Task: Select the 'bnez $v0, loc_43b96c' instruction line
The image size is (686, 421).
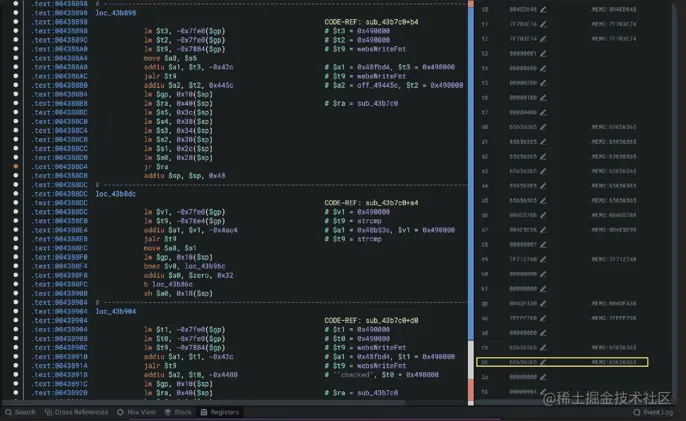Action: [x=185, y=266]
